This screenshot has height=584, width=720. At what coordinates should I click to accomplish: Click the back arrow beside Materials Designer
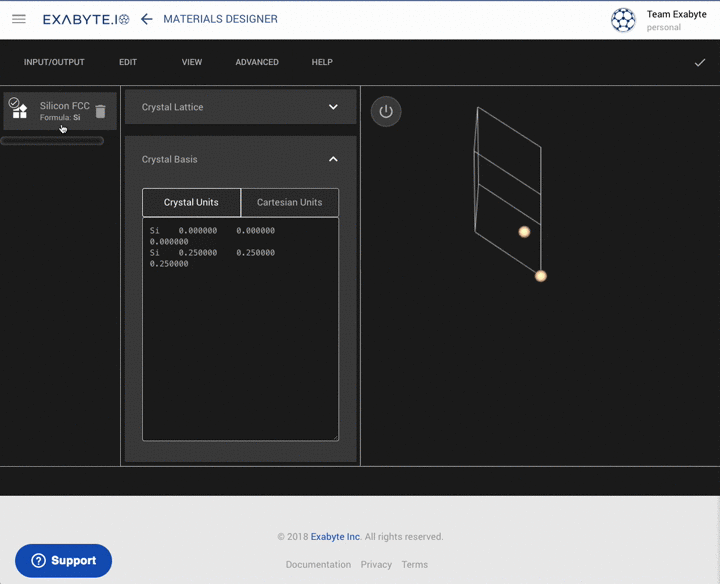pos(147,19)
